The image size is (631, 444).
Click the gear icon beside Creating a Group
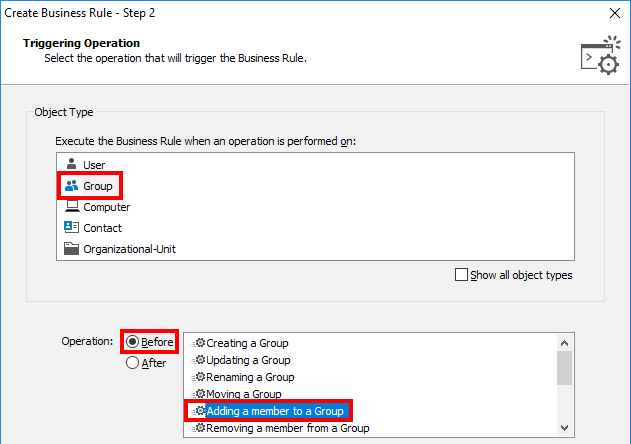[199, 343]
